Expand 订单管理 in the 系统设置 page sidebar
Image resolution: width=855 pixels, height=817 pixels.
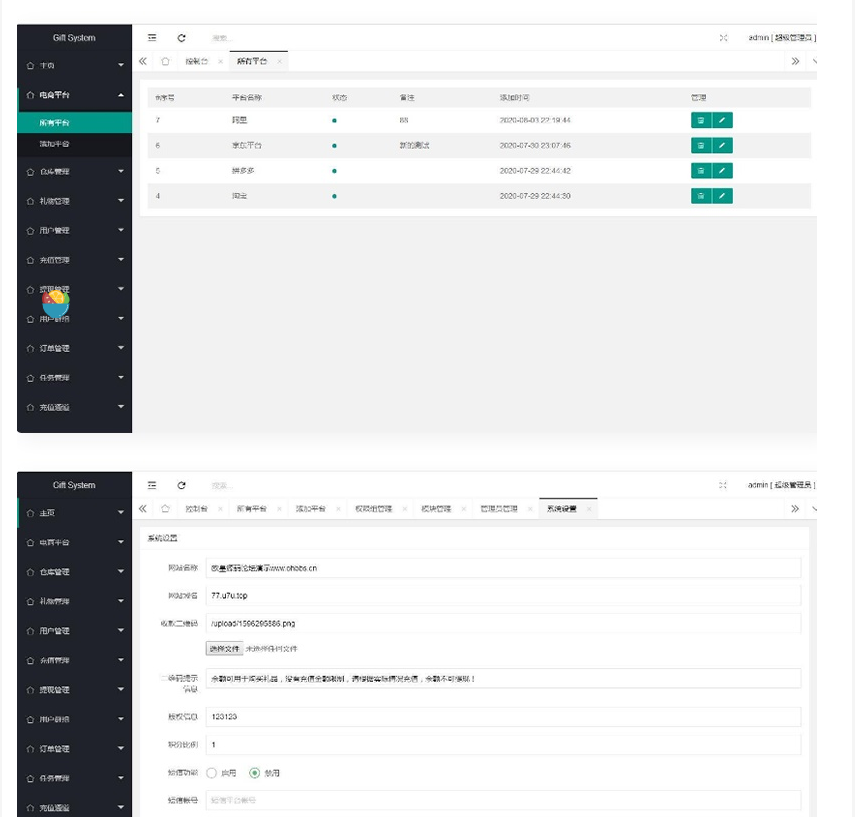(x=74, y=749)
